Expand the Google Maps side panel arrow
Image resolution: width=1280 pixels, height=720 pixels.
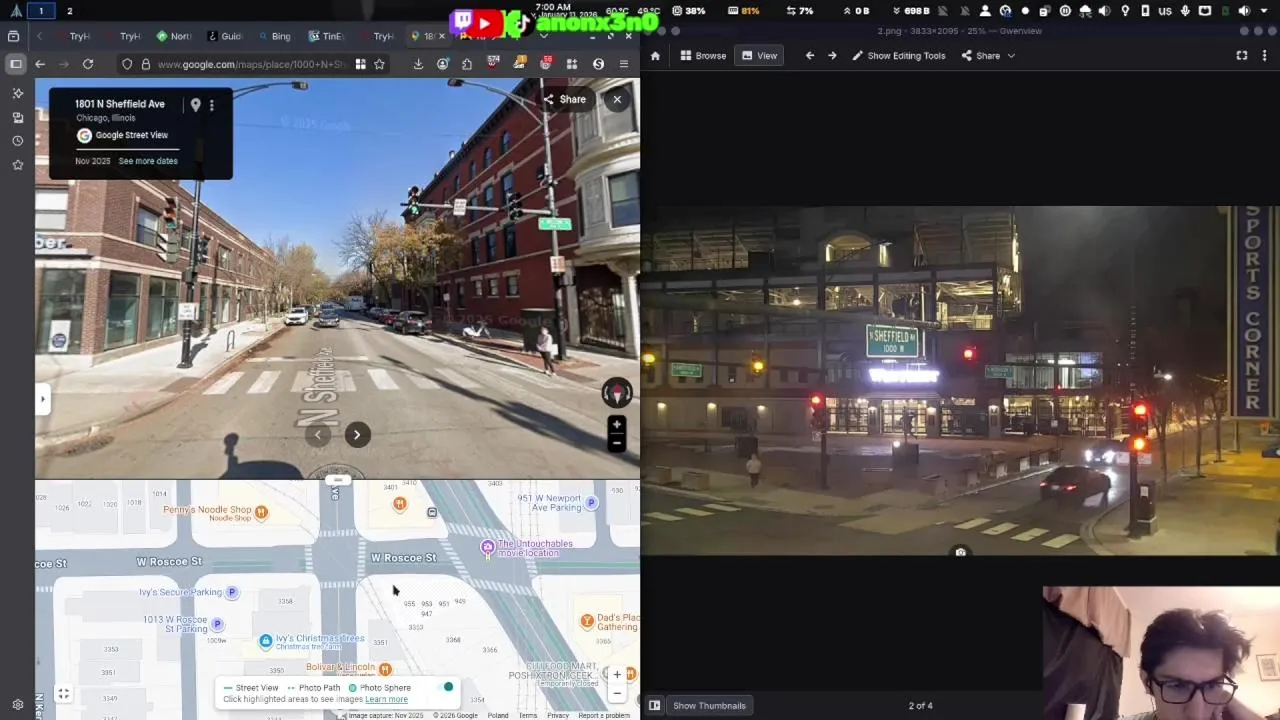point(42,399)
